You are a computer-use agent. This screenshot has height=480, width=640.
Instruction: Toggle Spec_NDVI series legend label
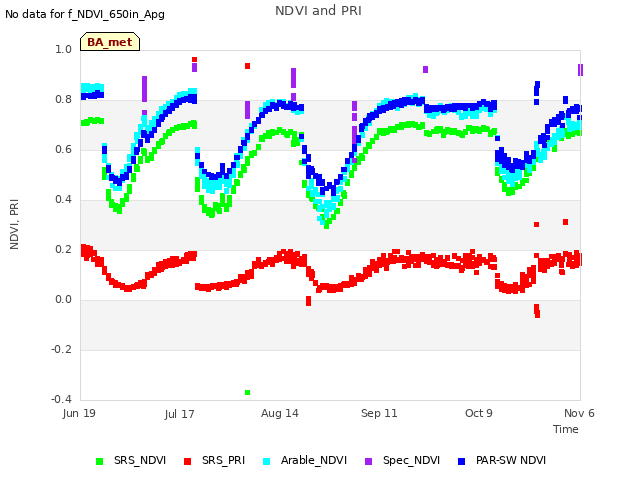click(411, 460)
